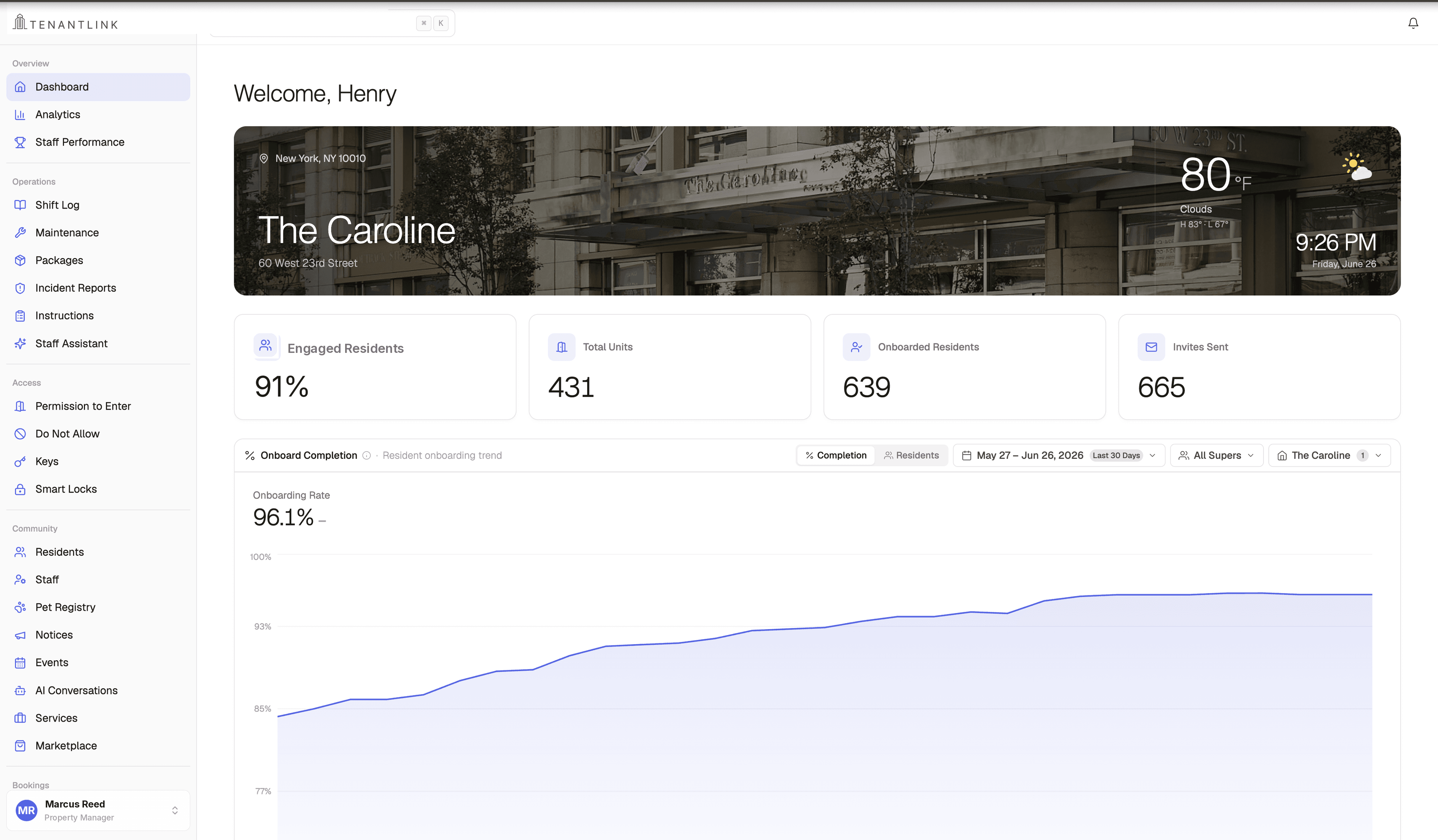The height and width of the screenshot is (840, 1438).
Task: Click the 'Last 30 Days' badge
Action: point(1116,455)
